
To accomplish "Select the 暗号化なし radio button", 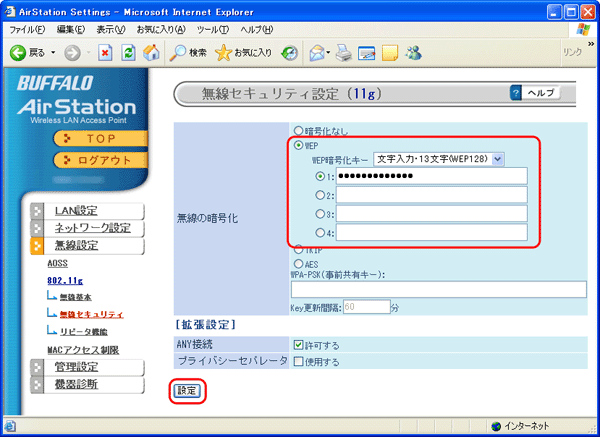I will coord(297,130).
